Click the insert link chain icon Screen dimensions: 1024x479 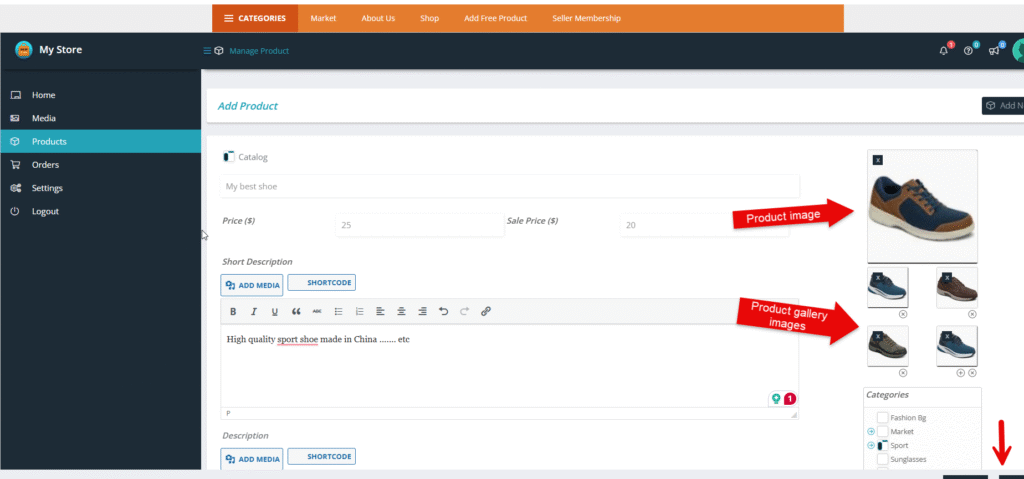click(486, 312)
